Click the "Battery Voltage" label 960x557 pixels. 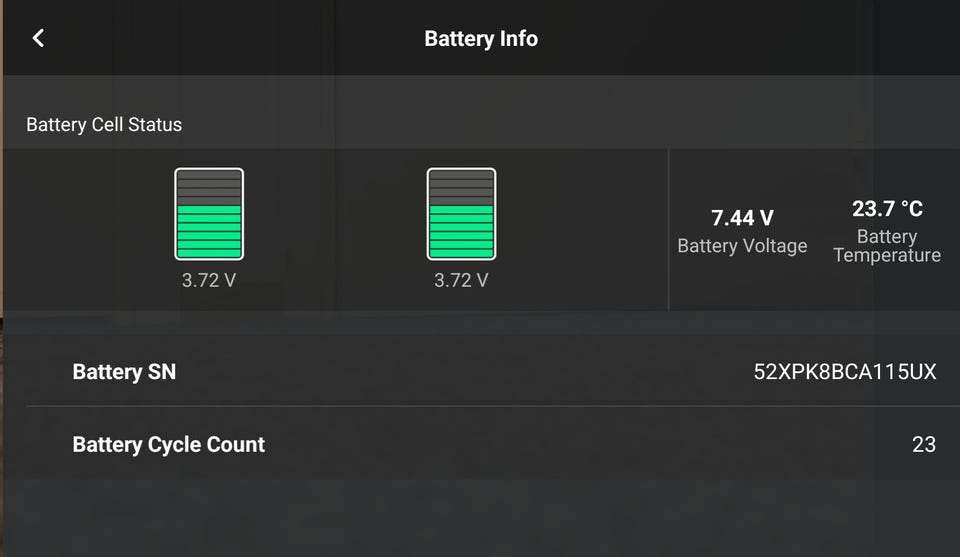click(742, 246)
